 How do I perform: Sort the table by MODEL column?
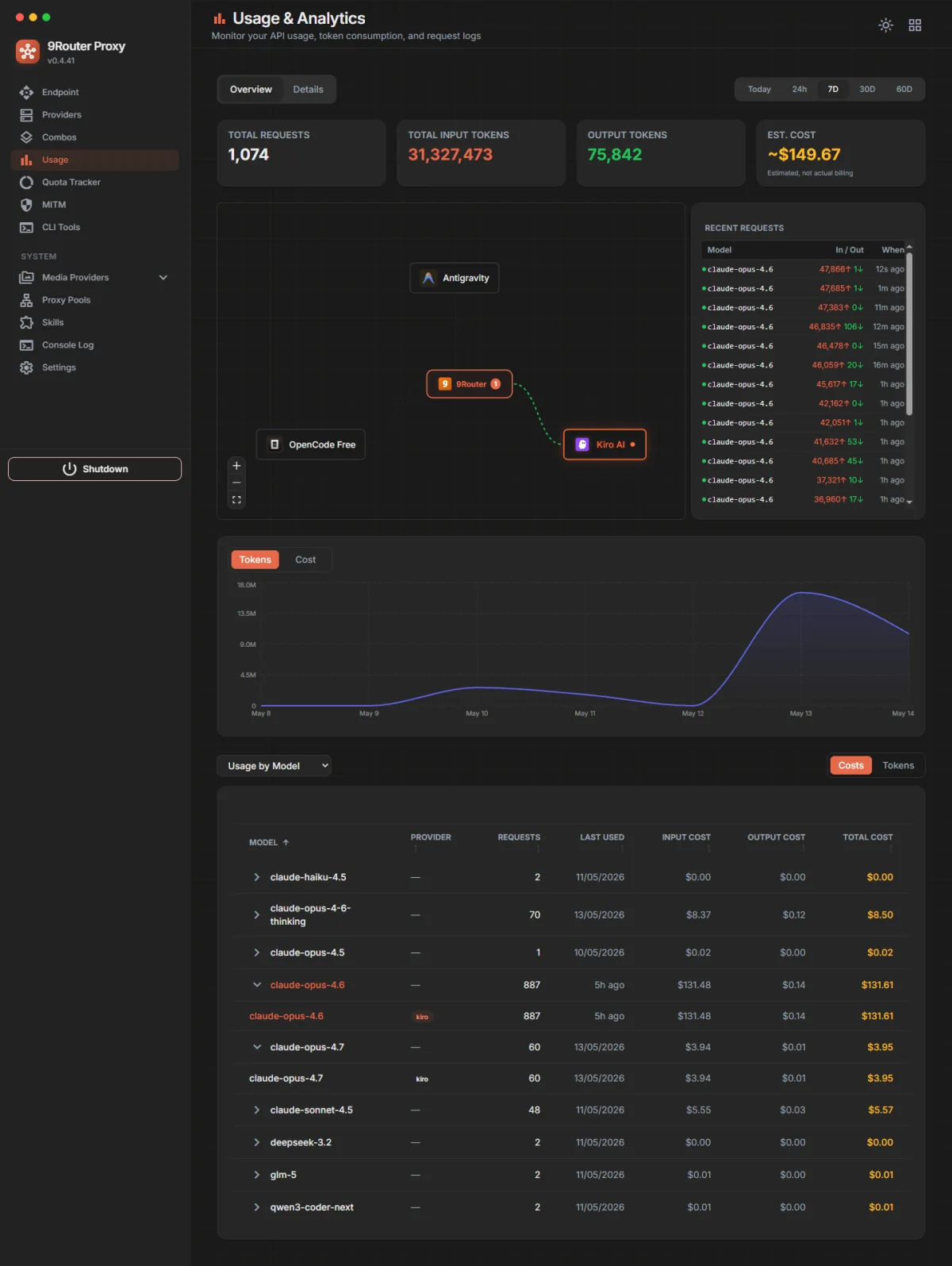pos(269,842)
